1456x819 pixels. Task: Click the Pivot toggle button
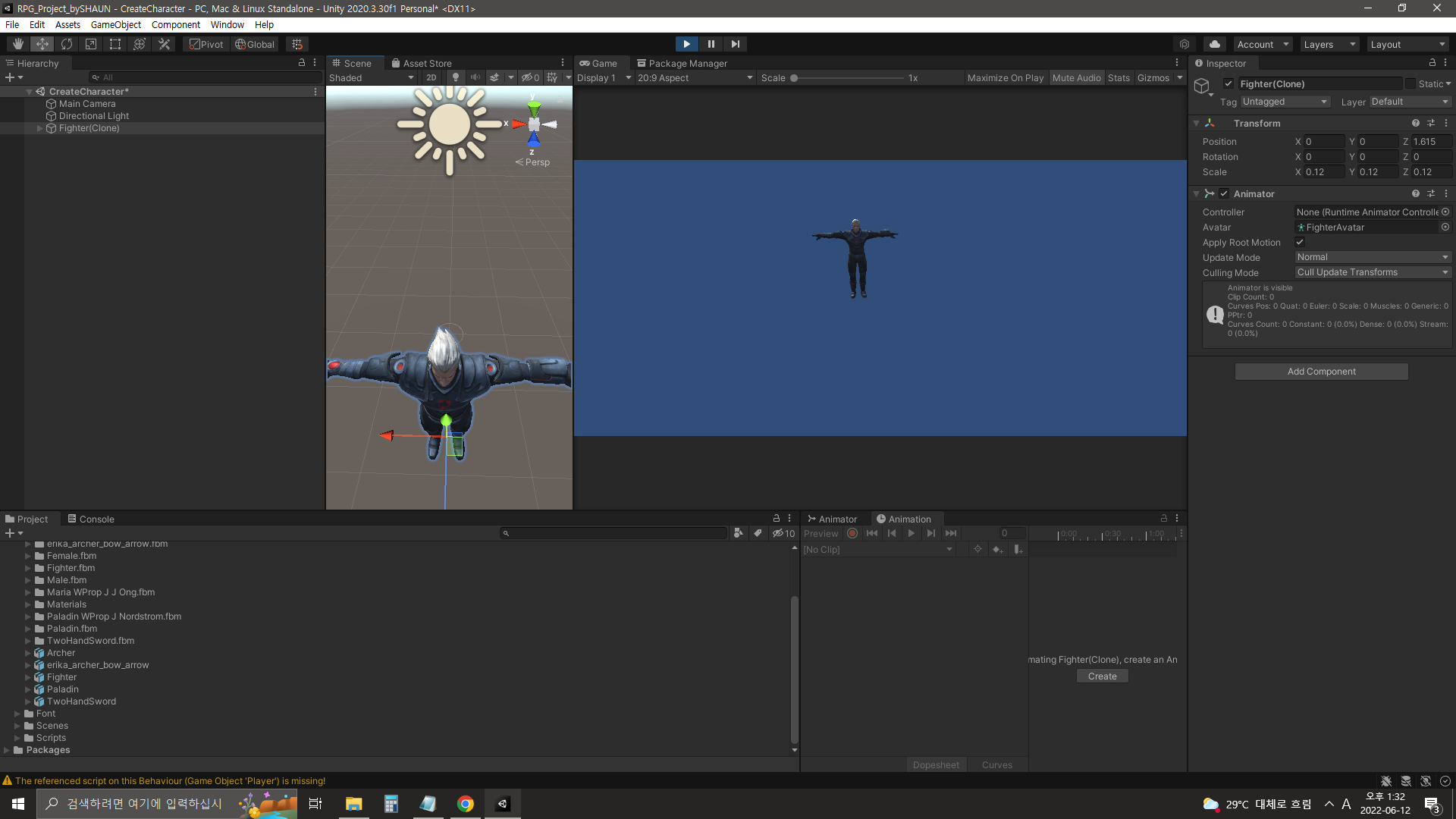pyautogui.click(x=206, y=44)
